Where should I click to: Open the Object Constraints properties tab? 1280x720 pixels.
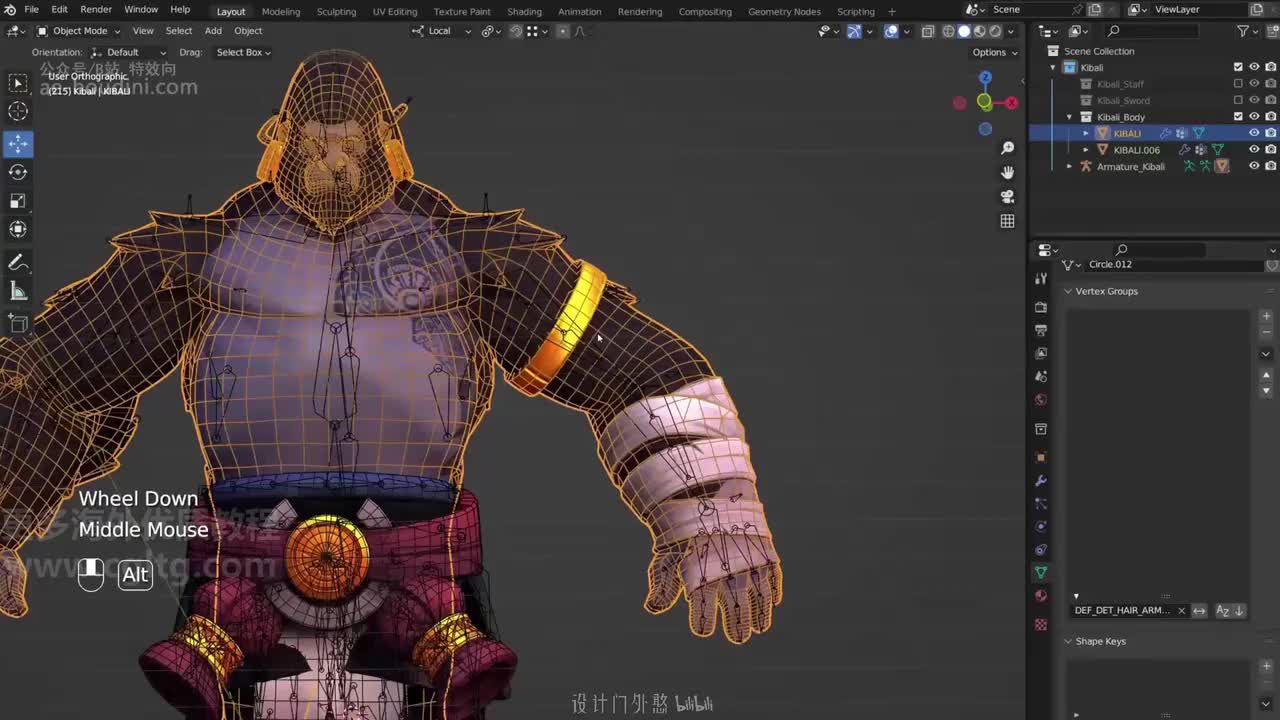(x=1041, y=550)
